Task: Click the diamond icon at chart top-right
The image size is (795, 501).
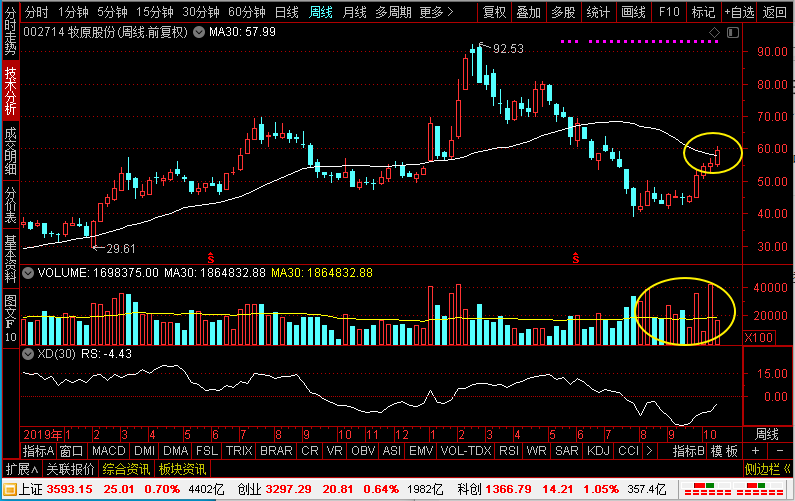Action: [x=714, y=33]
